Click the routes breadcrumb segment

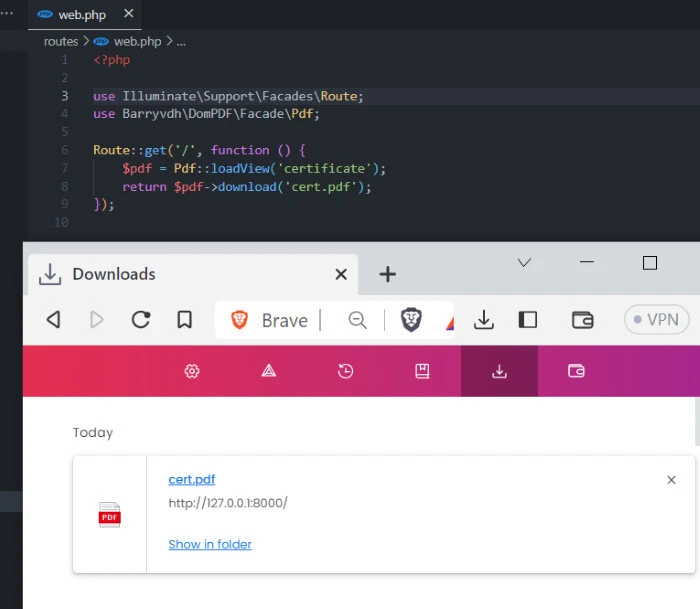coord(61,42)
